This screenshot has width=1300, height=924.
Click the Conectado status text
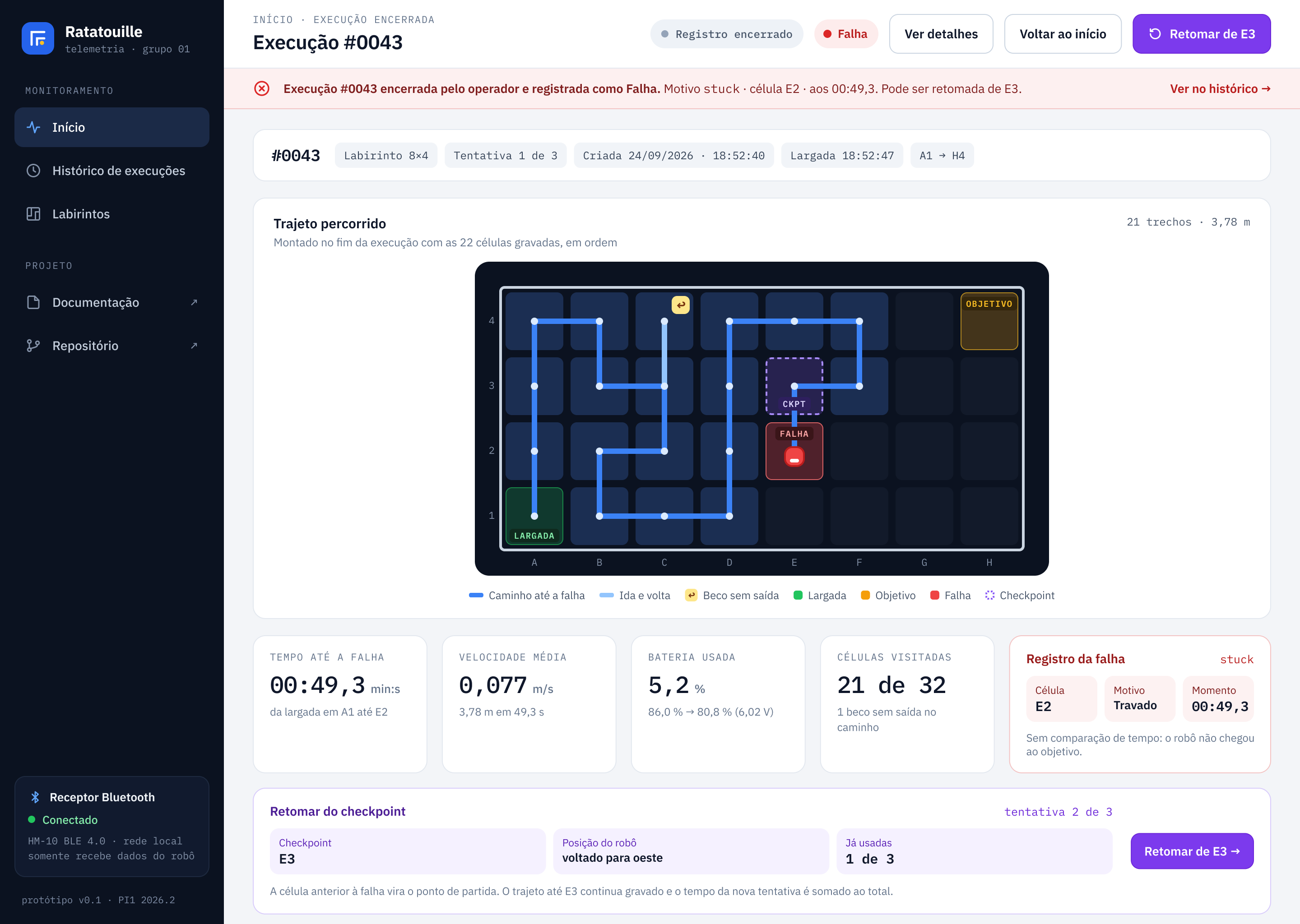point(70,820)
